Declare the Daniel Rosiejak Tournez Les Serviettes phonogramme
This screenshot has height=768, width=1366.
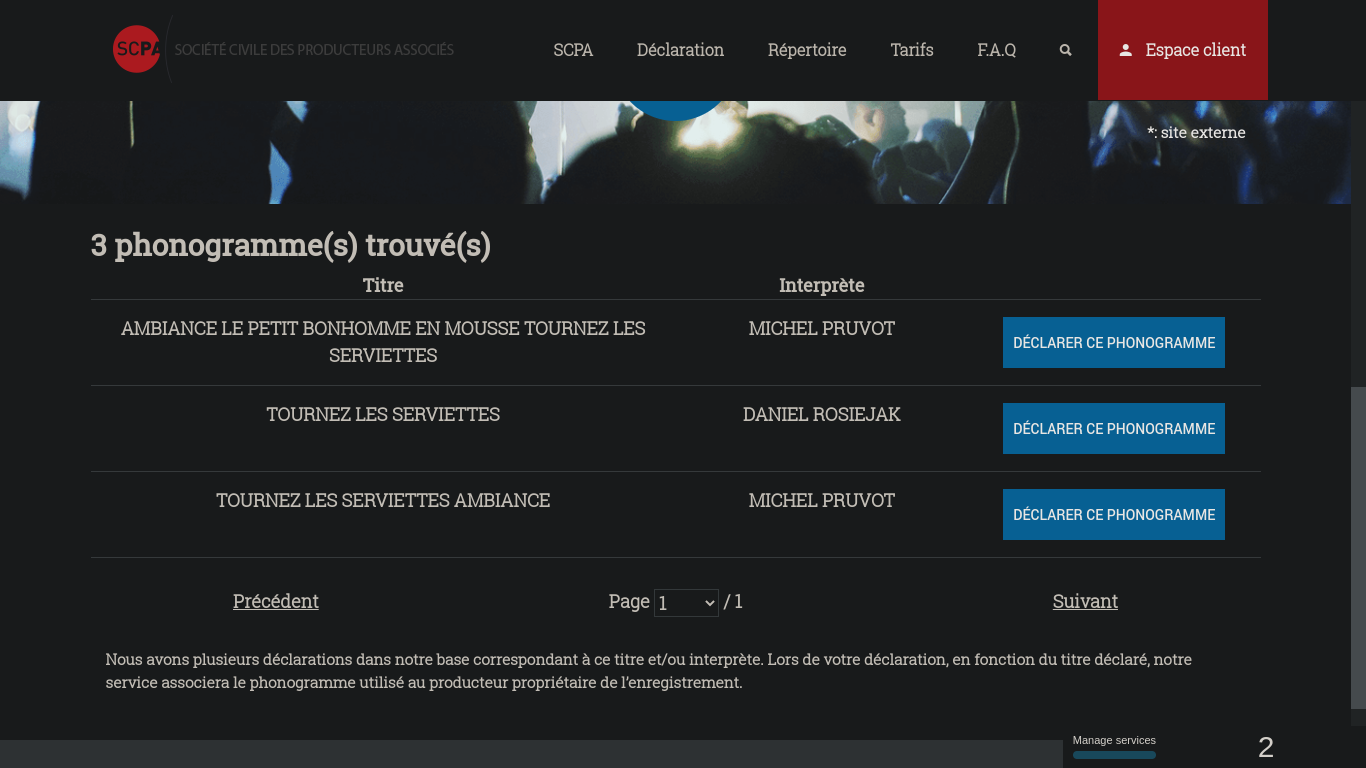click(1114, 428)
